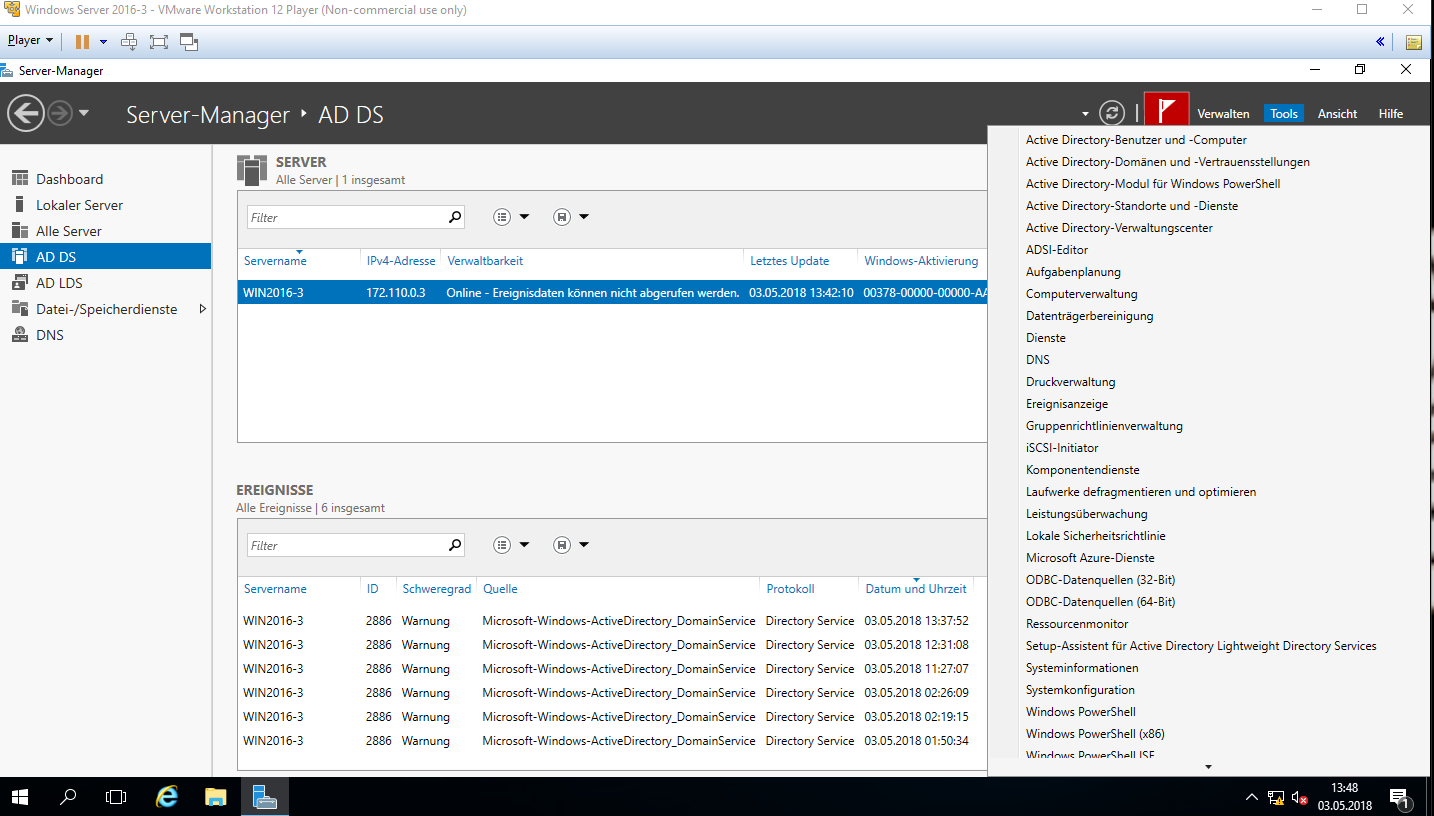The height and width of the screenshot is (816, 1434).
Task: Refresh Server-Manager using the refresh icon
Action: (x=1112, y=113)
